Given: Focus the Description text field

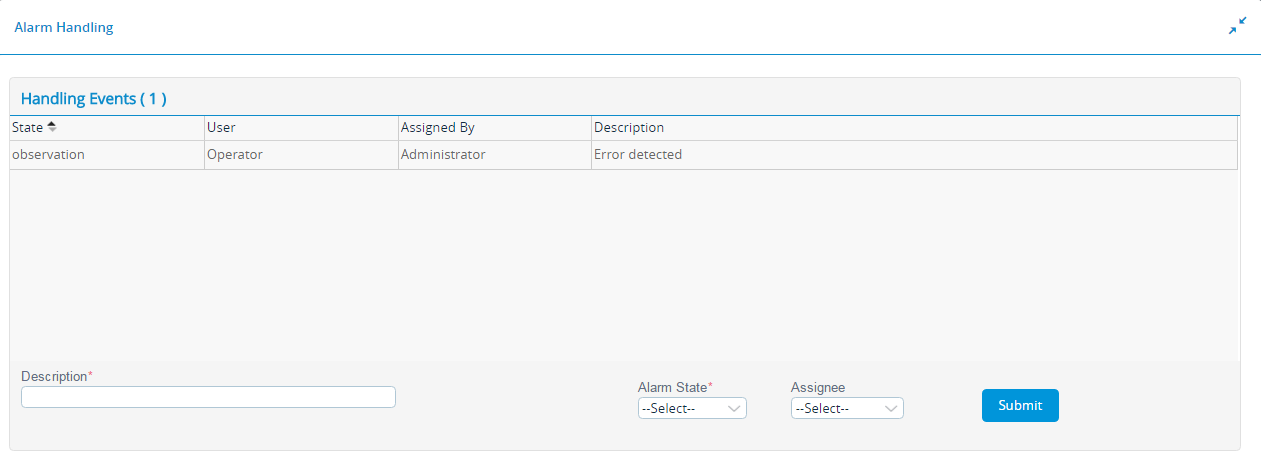Looking at the screenshot, I should click(x=208, y=397).
